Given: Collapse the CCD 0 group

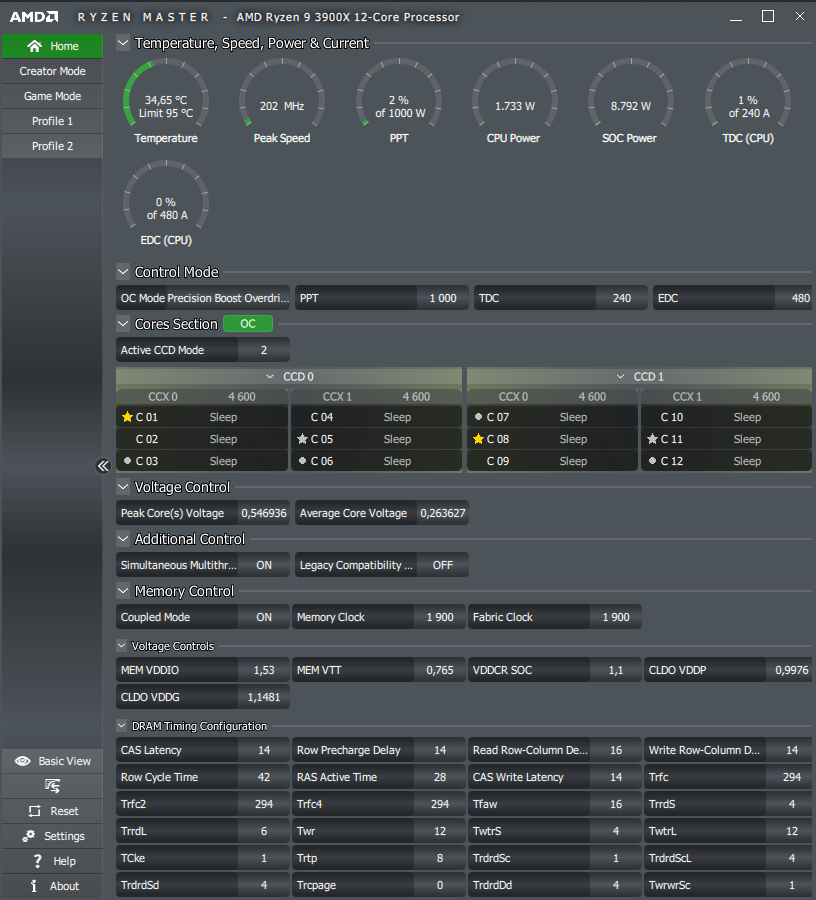Looking at the screenshot, I should pyautogui.click(x=270, y=377).
